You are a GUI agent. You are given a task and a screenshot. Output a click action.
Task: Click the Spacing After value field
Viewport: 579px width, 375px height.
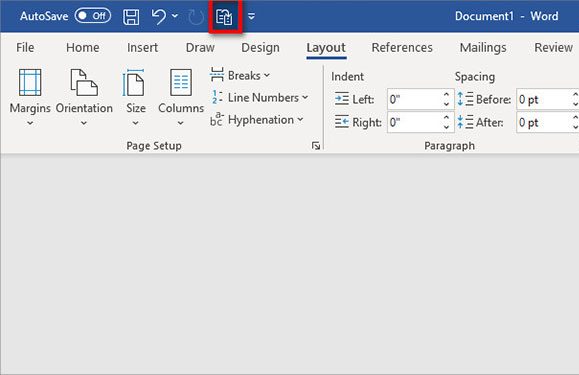tap(544, 122)
